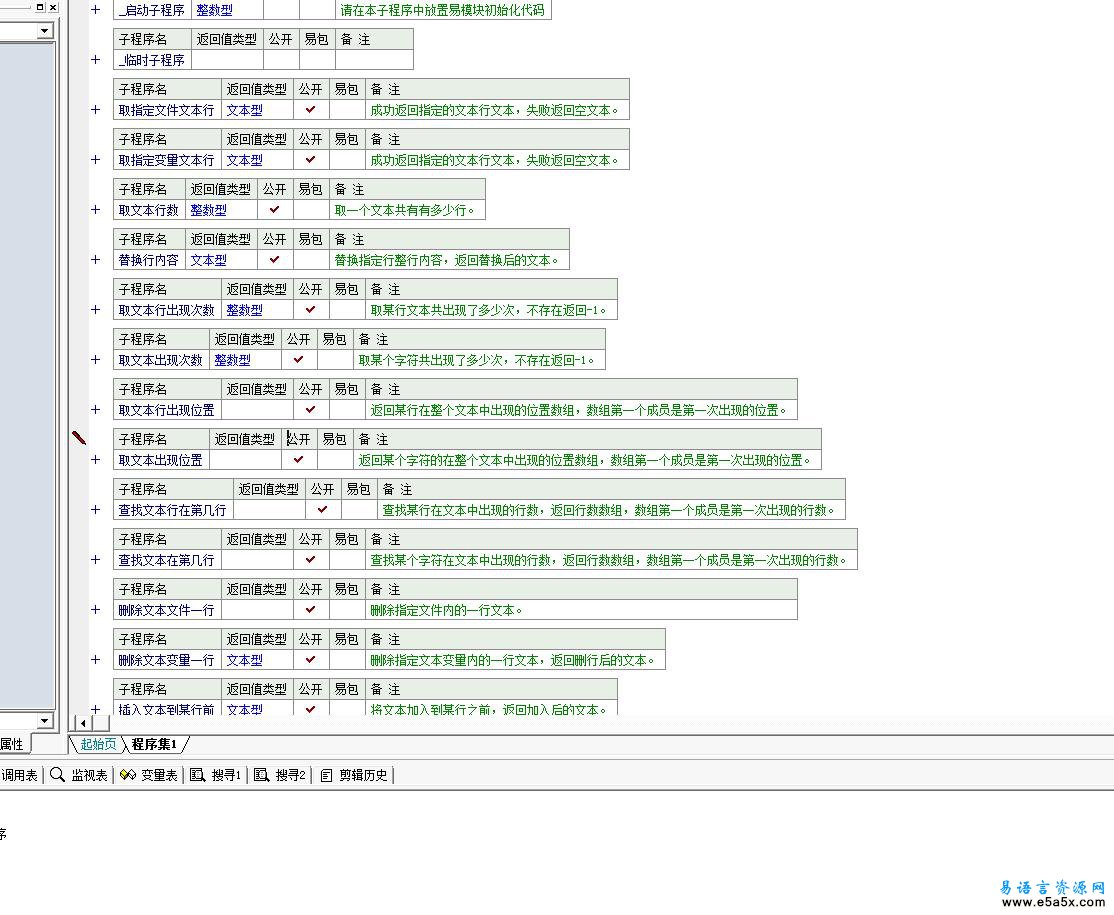
Task: Expand the 删除文本文件一行 subroutine
Action: tap(95, 610)
